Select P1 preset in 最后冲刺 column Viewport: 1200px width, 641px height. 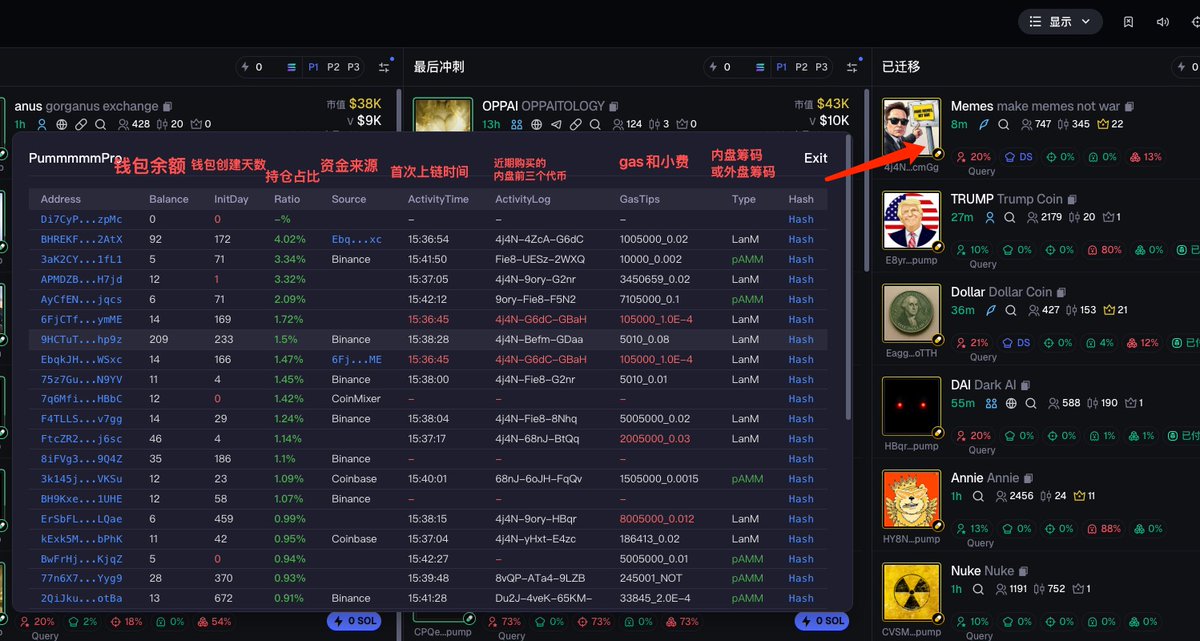[x=781, y=67]
